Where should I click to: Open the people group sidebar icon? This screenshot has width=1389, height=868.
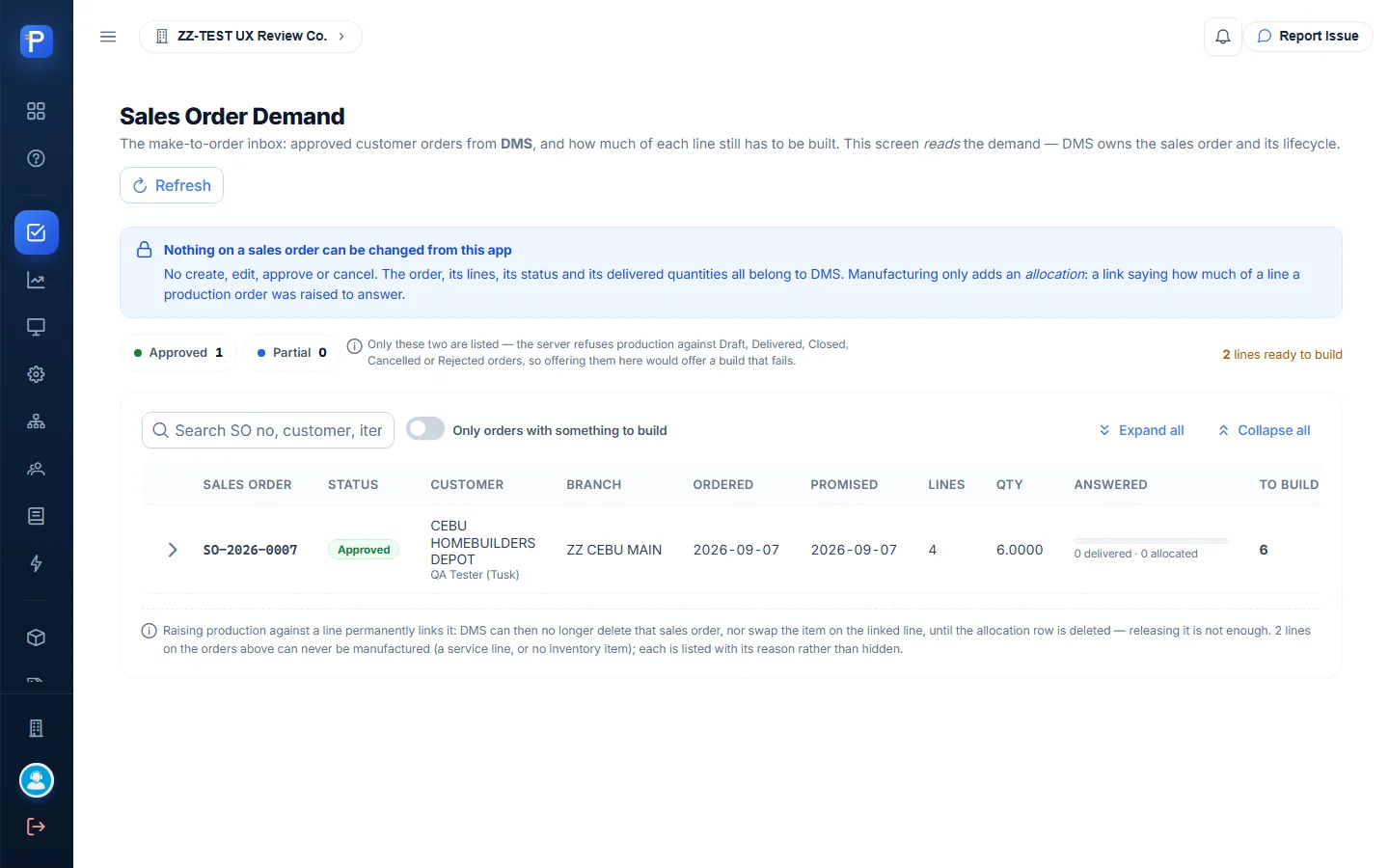pyautogui.click(x=37, y=469)
